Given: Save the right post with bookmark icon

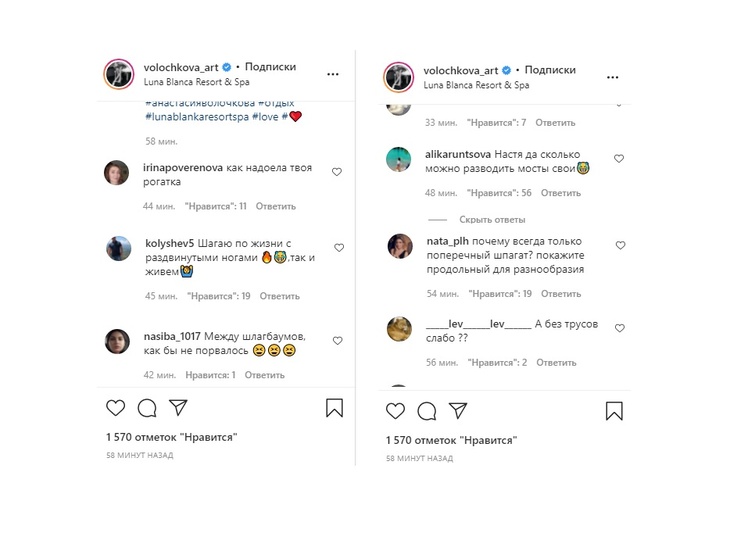Looking at the screenshot, I should tap(615, 411).
